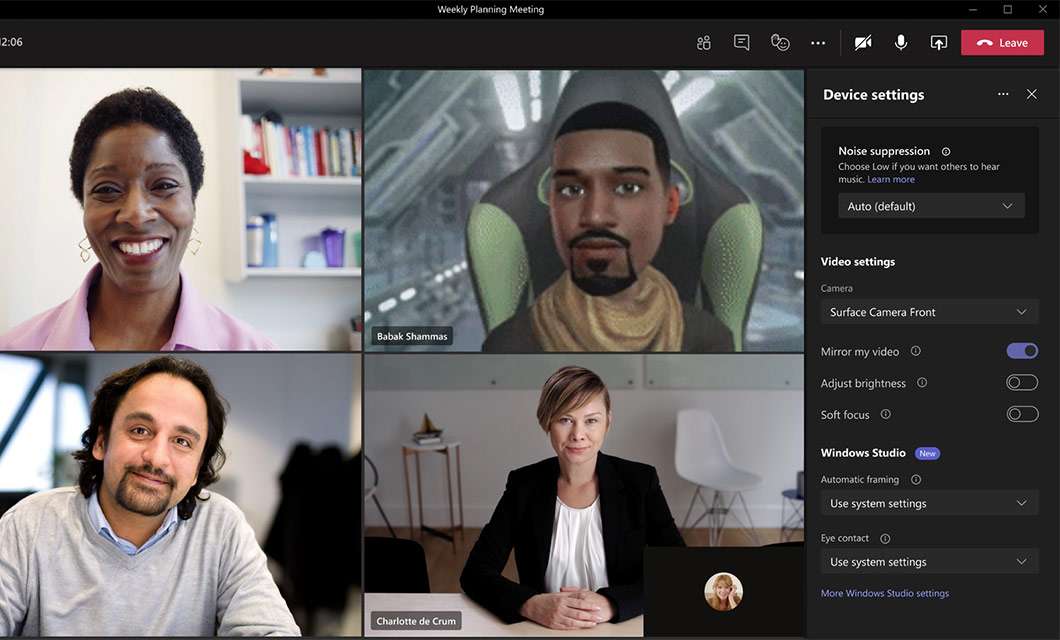Screen dimensions: 1060x640
Task: Disable the Mirror my video toggle
Action: [1021, 351]
